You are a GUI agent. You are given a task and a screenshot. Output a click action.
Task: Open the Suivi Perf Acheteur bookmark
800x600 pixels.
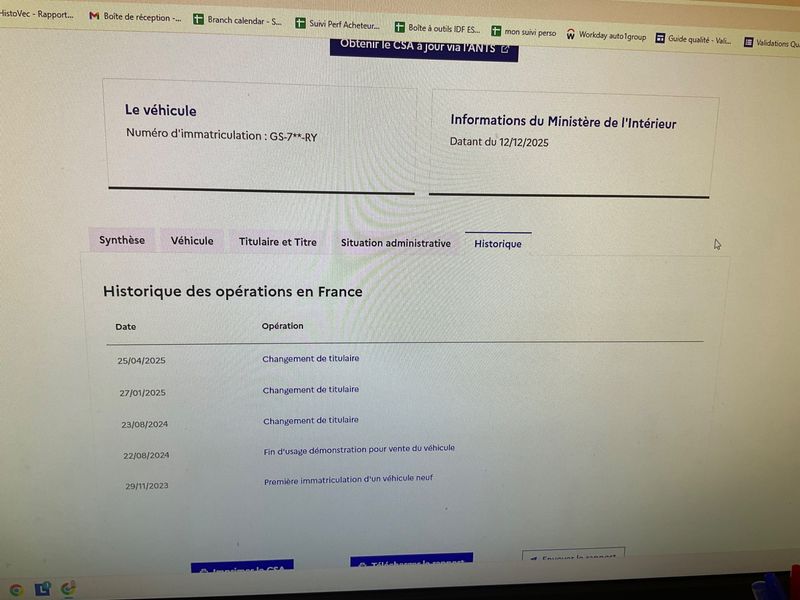pos(336,24)
